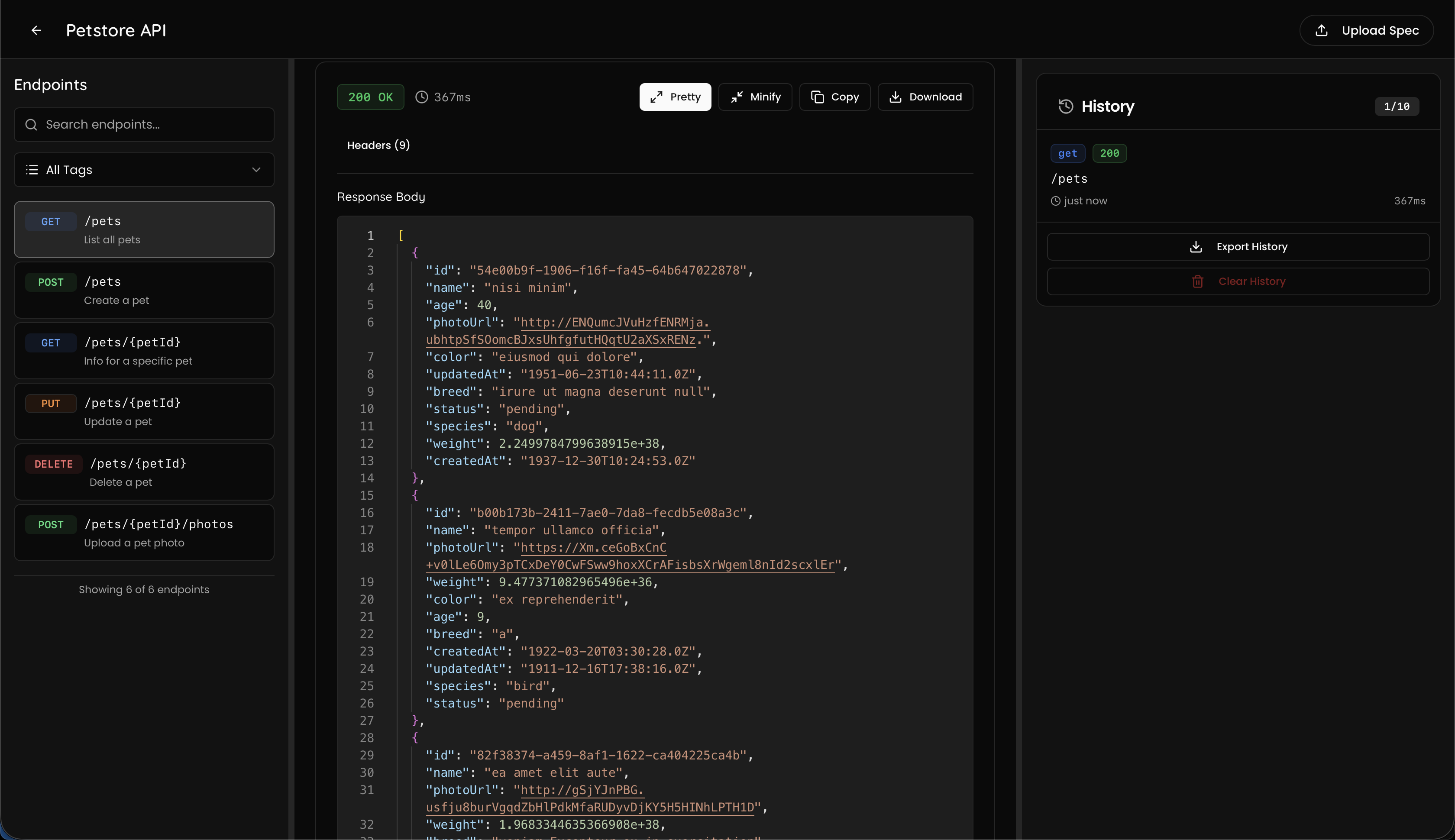
Task: Switch to Minify formatting
Action: coord(755,97)
